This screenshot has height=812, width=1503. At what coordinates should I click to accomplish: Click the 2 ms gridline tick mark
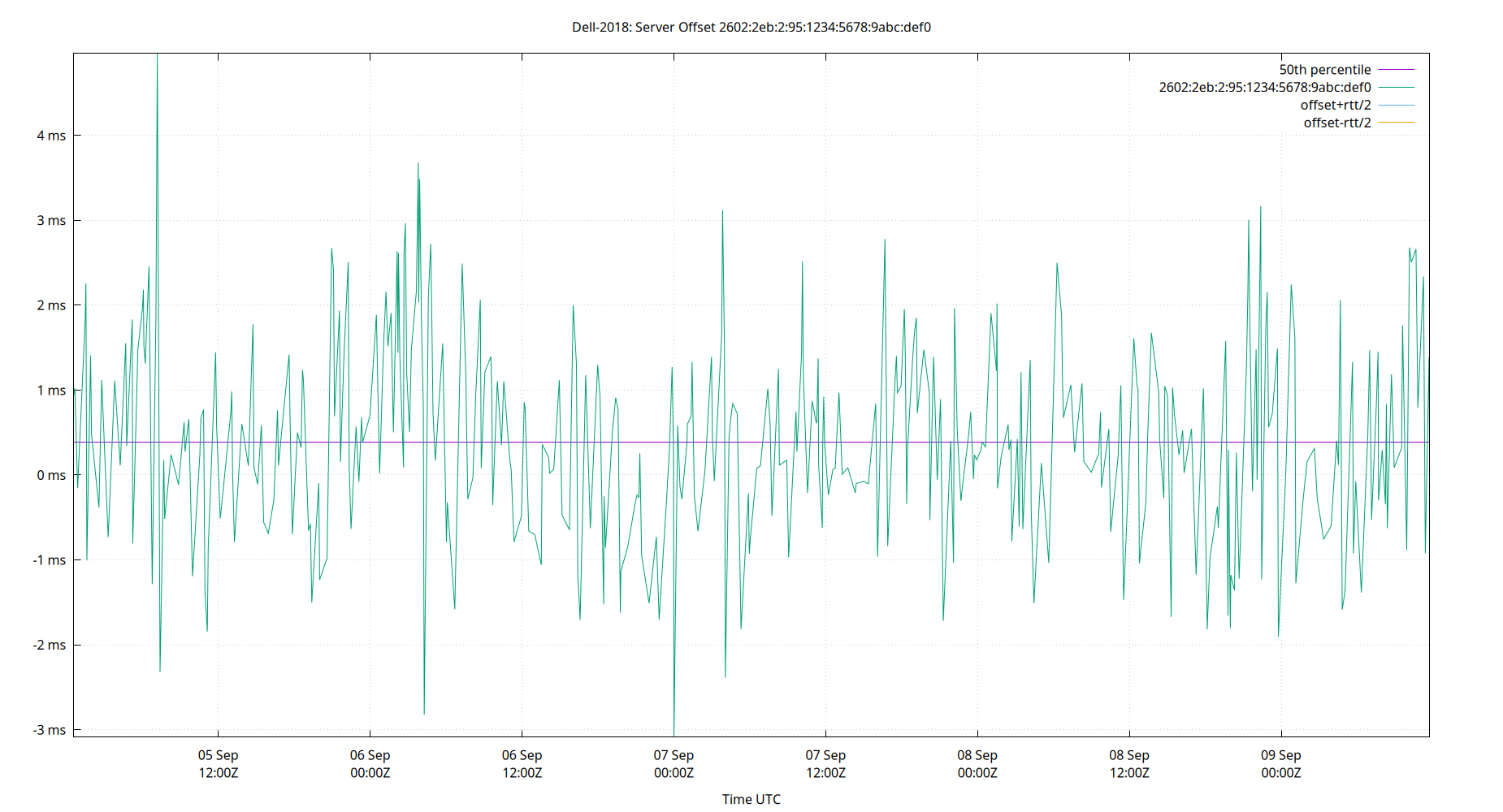[x=77, y=305]
